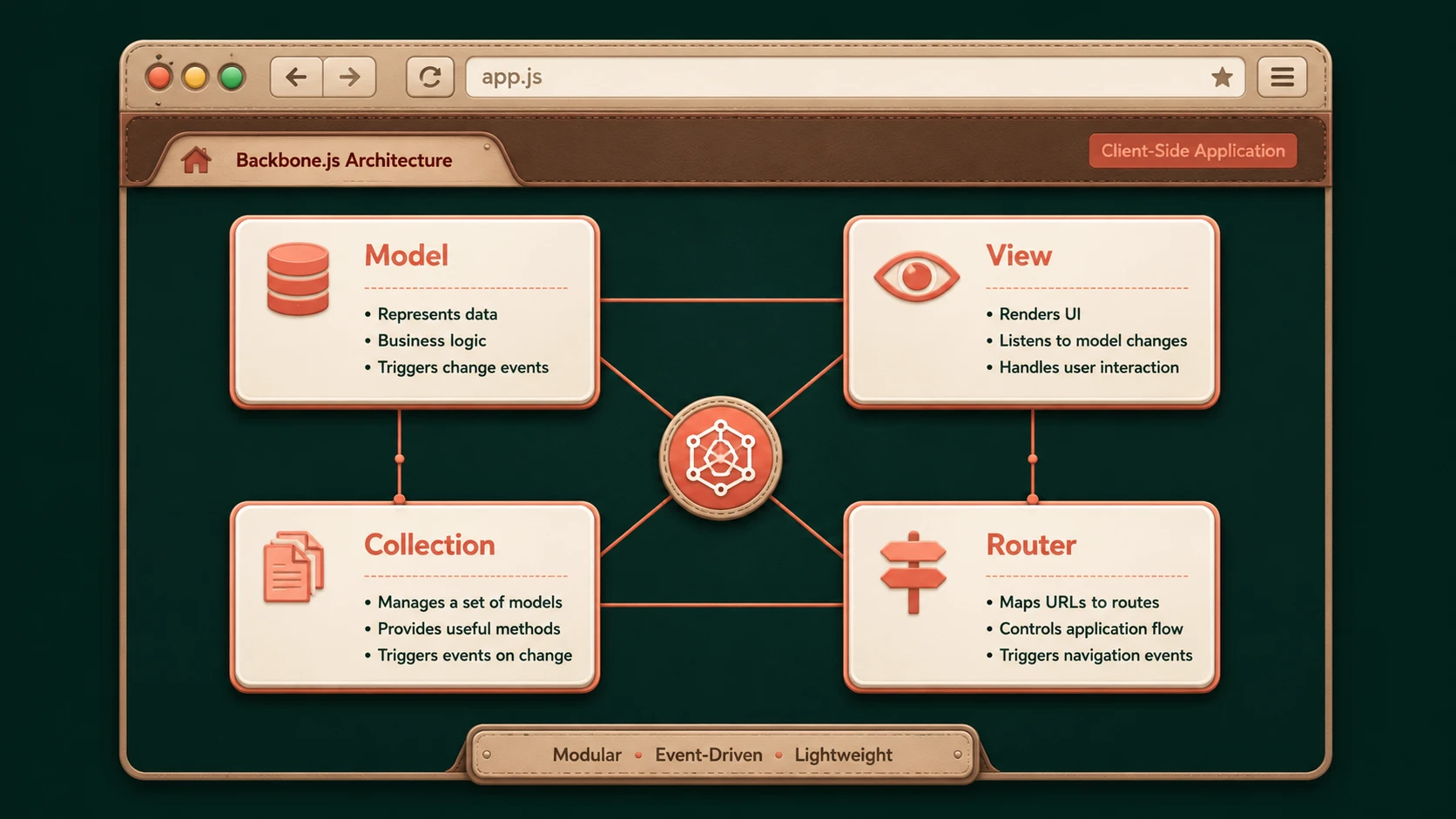Click the green window maximize dot
This screenshot has width=1456, height=819.
(x=232, y=77)
